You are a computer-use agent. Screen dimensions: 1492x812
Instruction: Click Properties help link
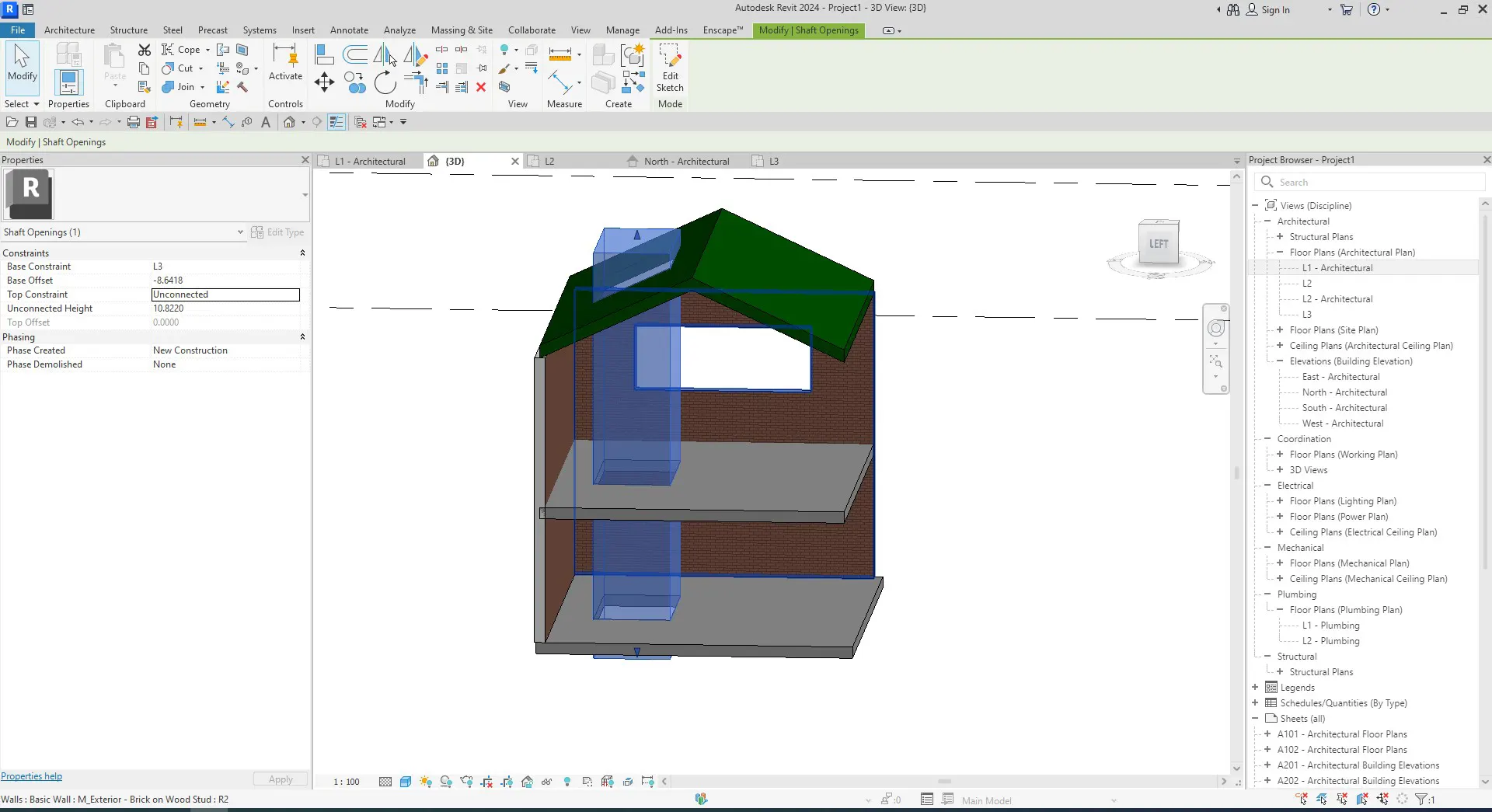click(31, 776)
